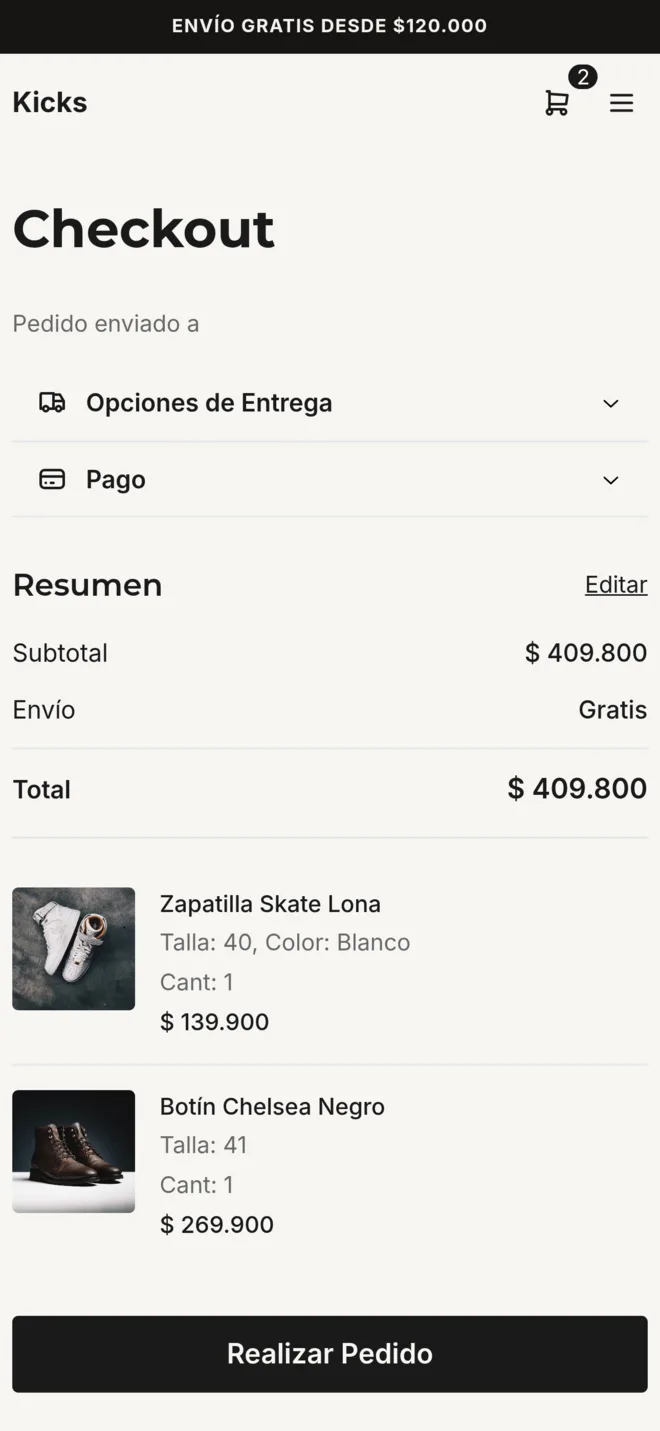Screen dimensions: 660x1431
Task: Click the delivery truck icon
Action: (x=52, y=402)
